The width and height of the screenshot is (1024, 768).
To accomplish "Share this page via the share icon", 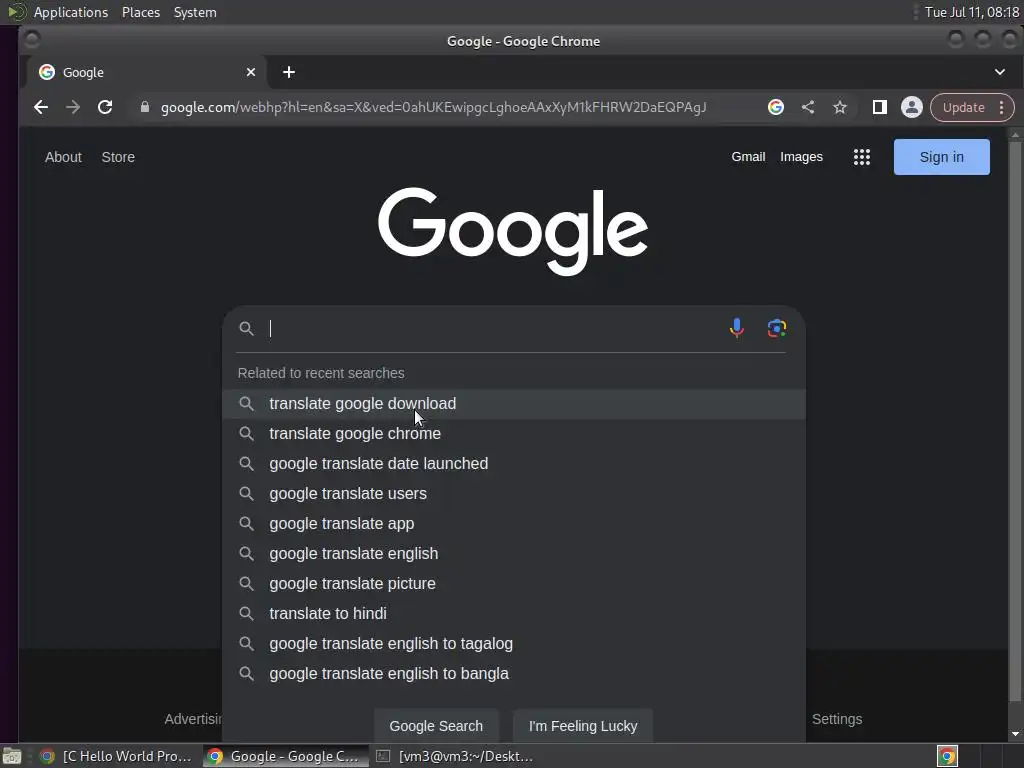I will [808, 107].
